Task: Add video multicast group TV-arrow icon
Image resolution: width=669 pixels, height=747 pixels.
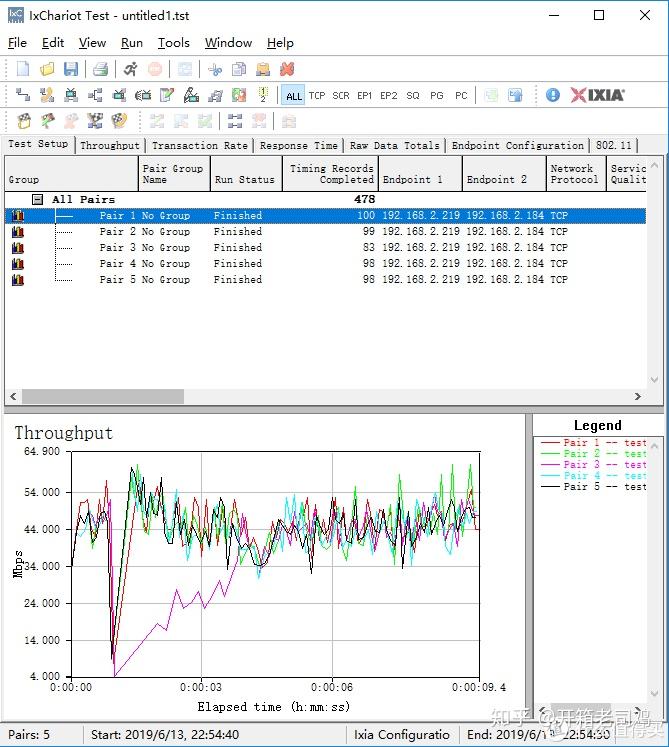Action: [119, 95]
